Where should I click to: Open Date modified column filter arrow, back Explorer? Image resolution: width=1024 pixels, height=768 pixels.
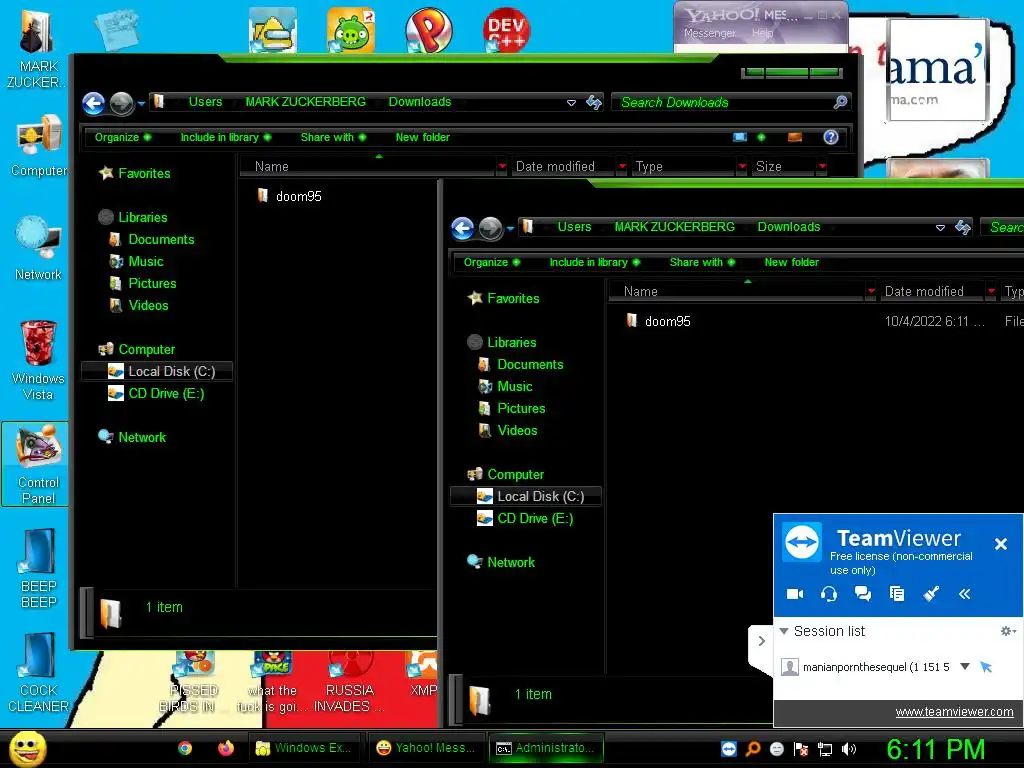tap(622, 167)
